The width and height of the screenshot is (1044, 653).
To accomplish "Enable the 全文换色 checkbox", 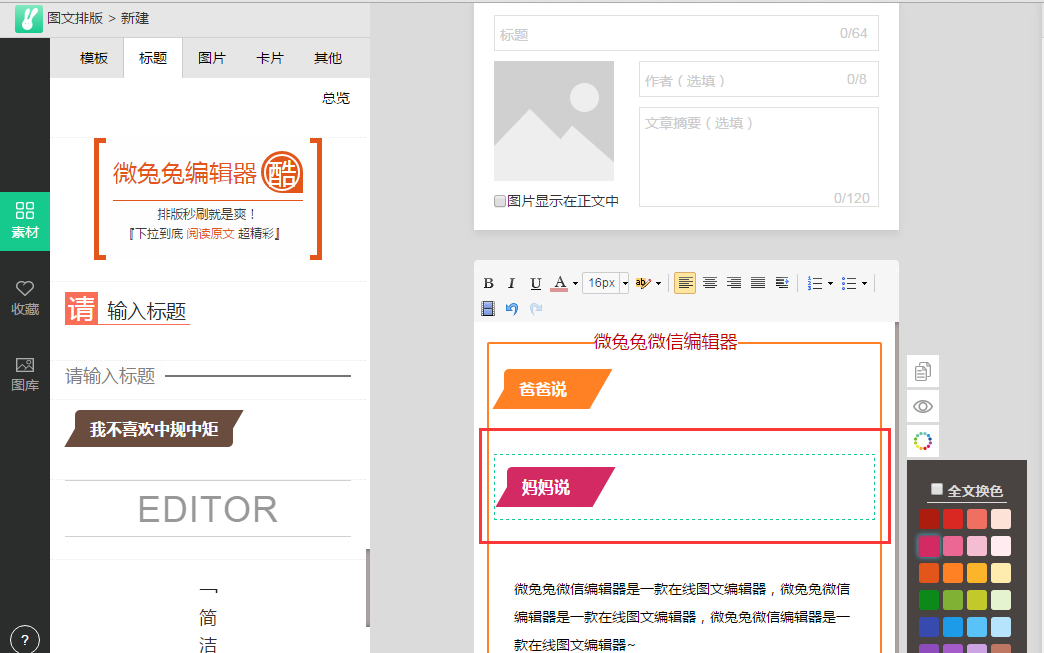I will point(938,489).
